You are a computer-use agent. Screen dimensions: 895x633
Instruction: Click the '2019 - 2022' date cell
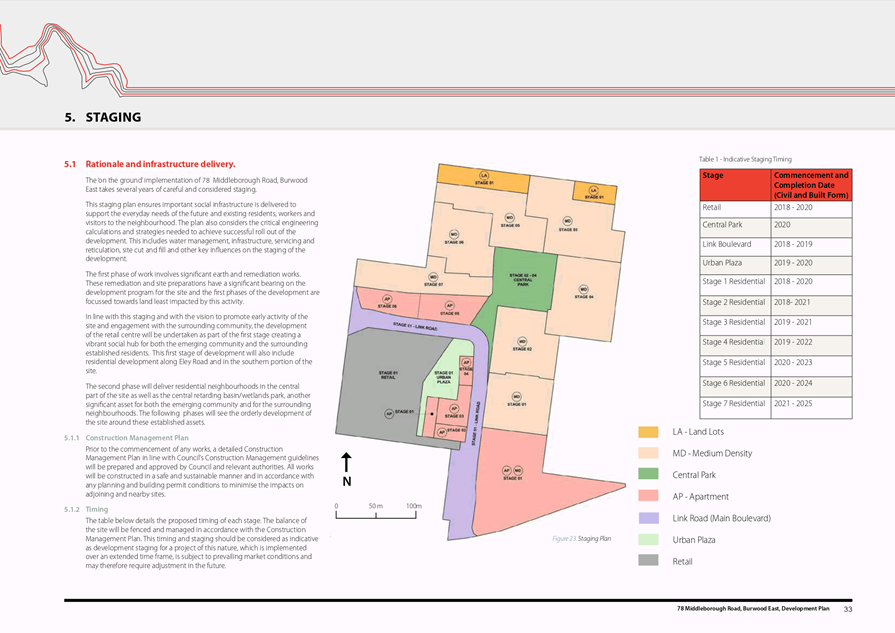(x=812, y=345)
